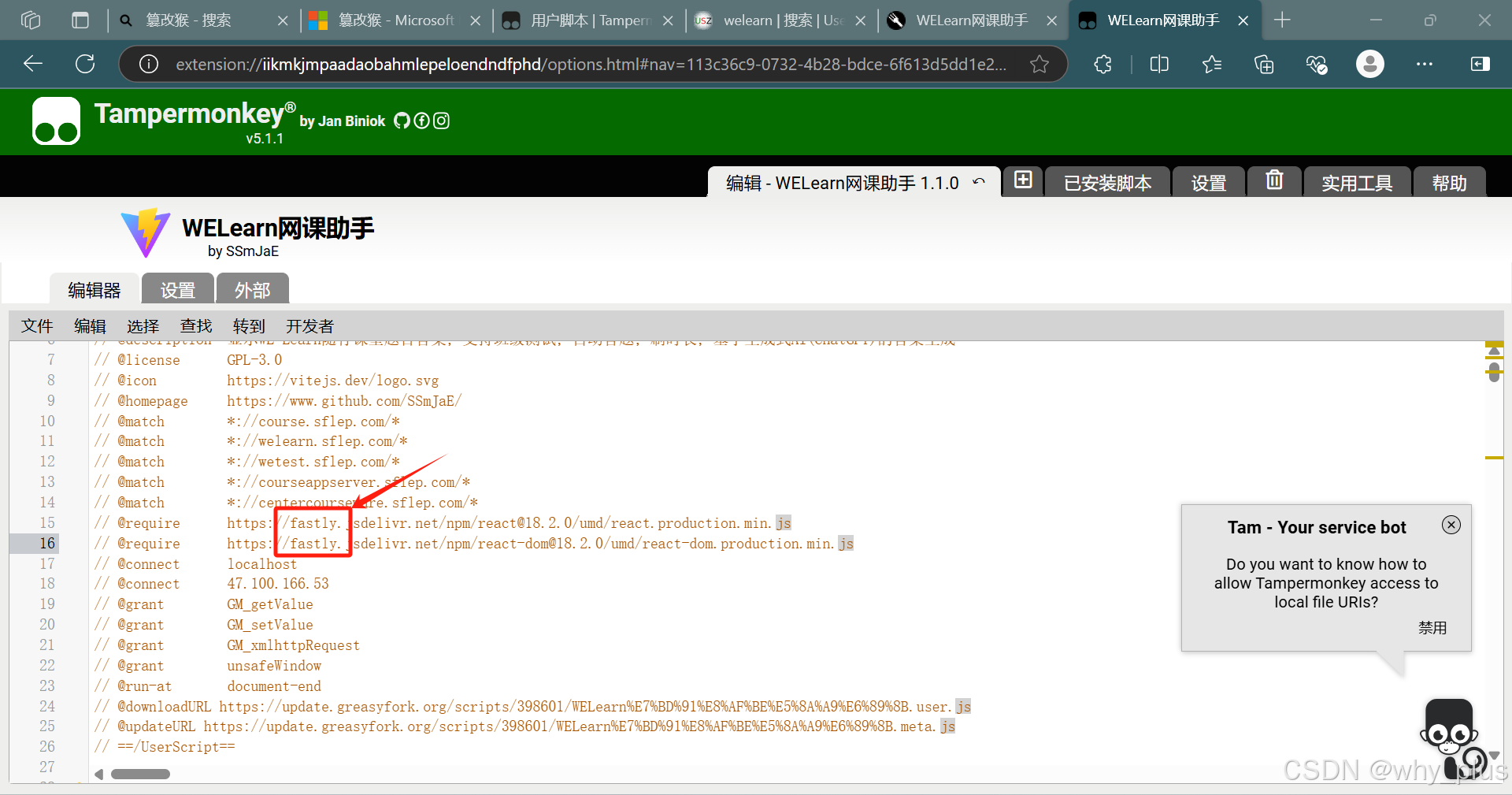Screen dimensions: 1512x795
Task: Open the Collections icon
Action: [x=1264, y=64]
